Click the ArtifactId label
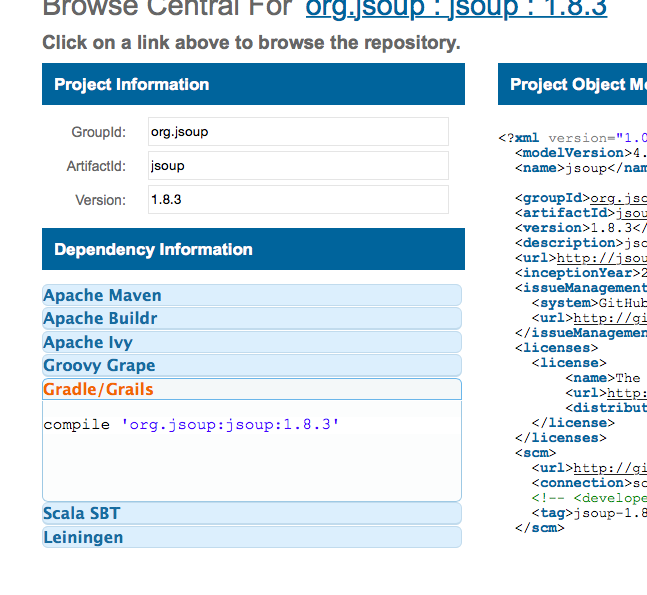Viewport: 647px width, 595px height. point(96,166)
